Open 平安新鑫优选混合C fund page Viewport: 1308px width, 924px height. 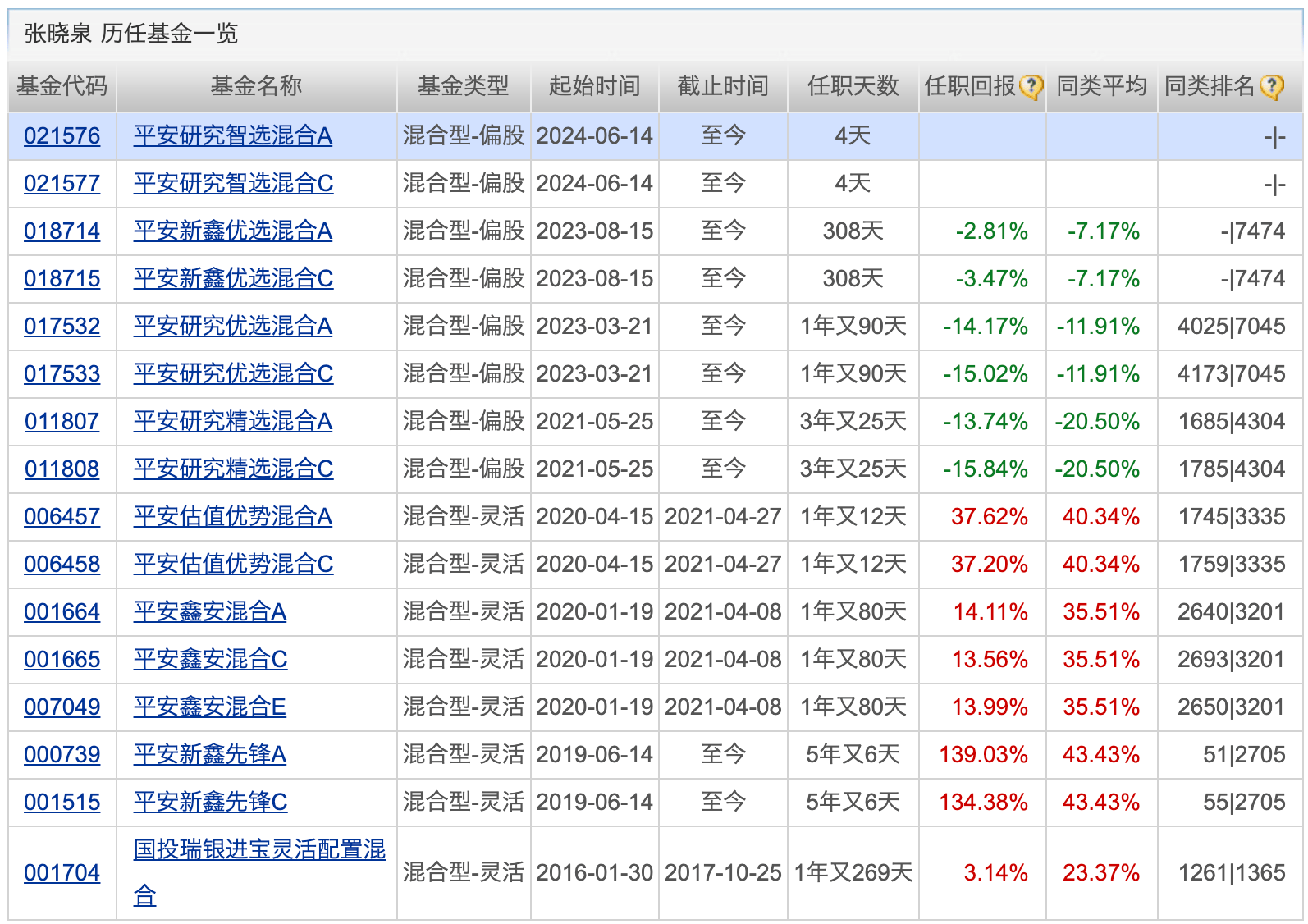pyautogui.click(x=234, y=278)
